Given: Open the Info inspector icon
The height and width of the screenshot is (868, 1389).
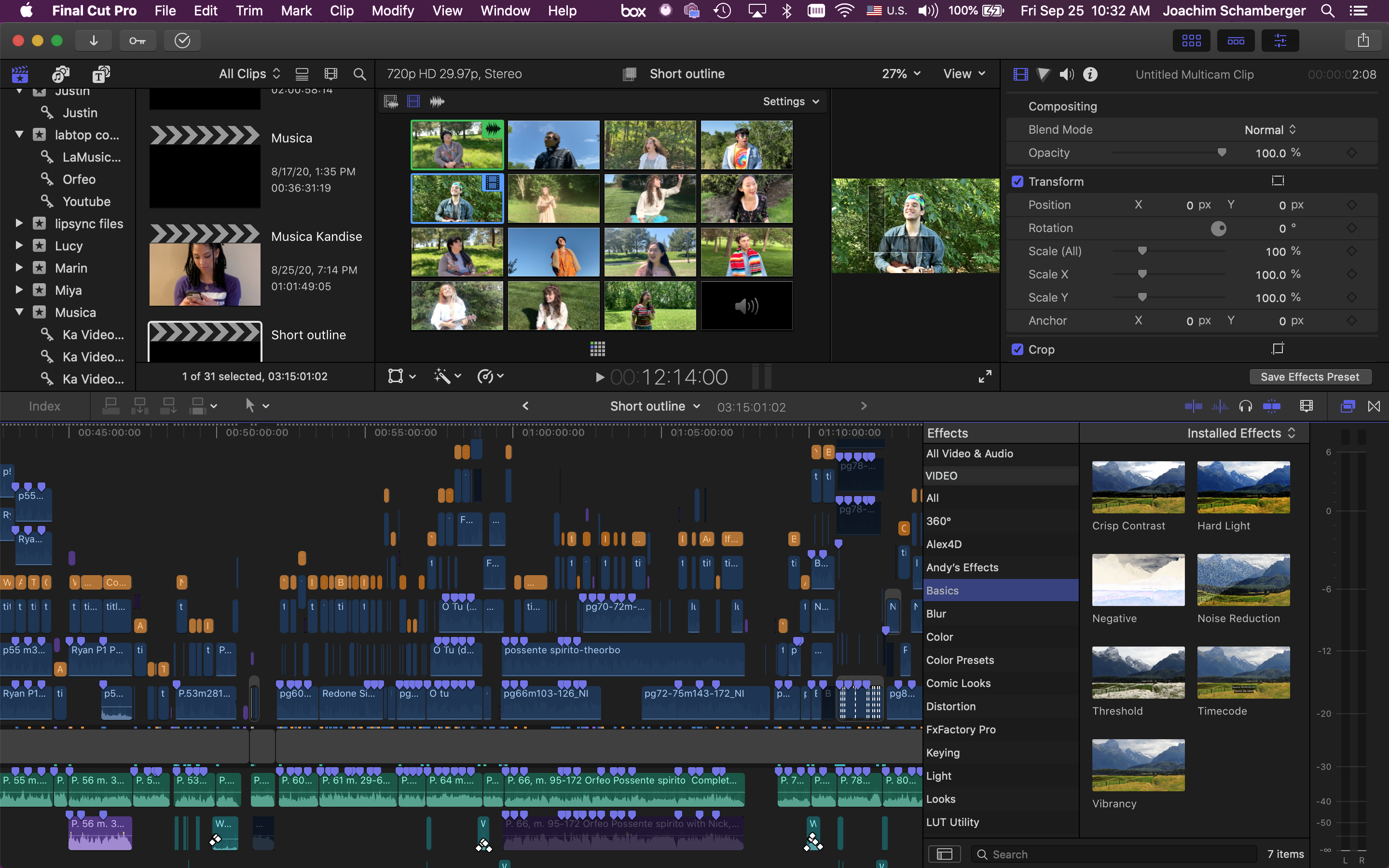Looking at the screenshot, I should pyautogui.click(x=1090, y=75).
